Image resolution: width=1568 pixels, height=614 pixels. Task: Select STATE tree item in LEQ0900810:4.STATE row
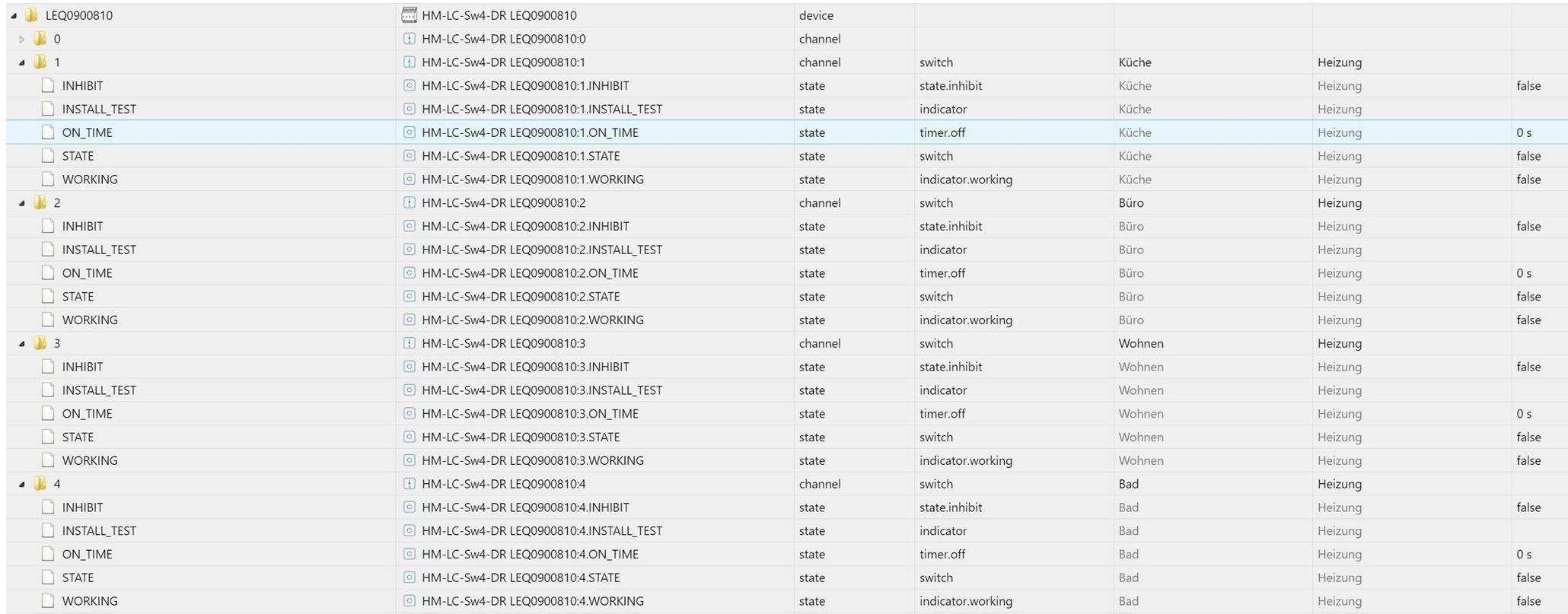pyautogui.click(x=78, y=578)
